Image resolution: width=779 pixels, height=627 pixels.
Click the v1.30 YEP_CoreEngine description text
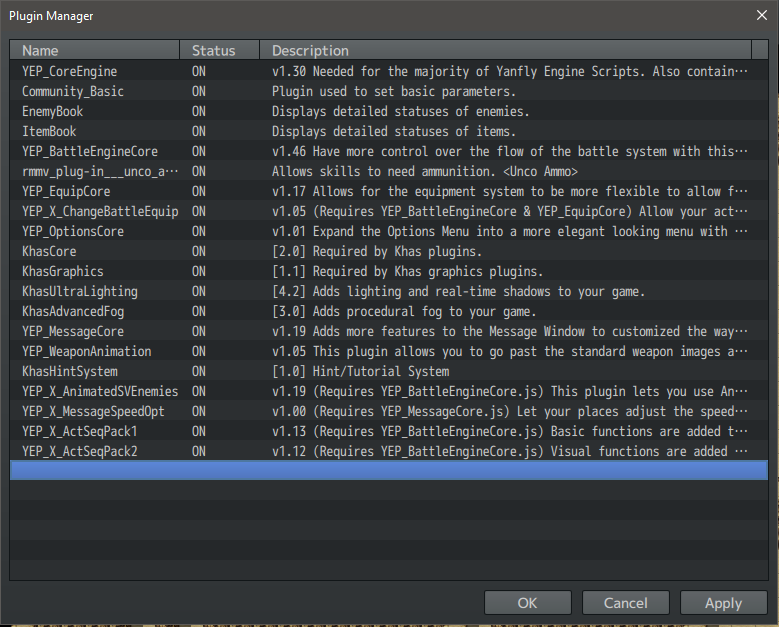(509, 71)
